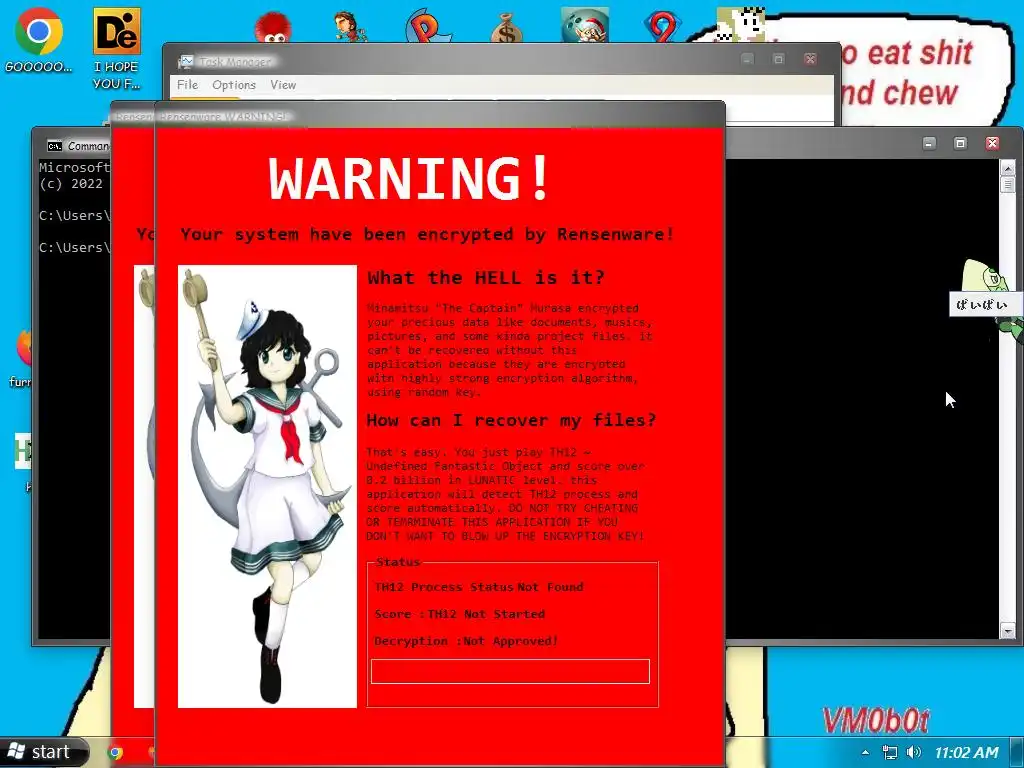Open the money bag desktop icon
1024x768 pixels.
[x=507, y=27]
